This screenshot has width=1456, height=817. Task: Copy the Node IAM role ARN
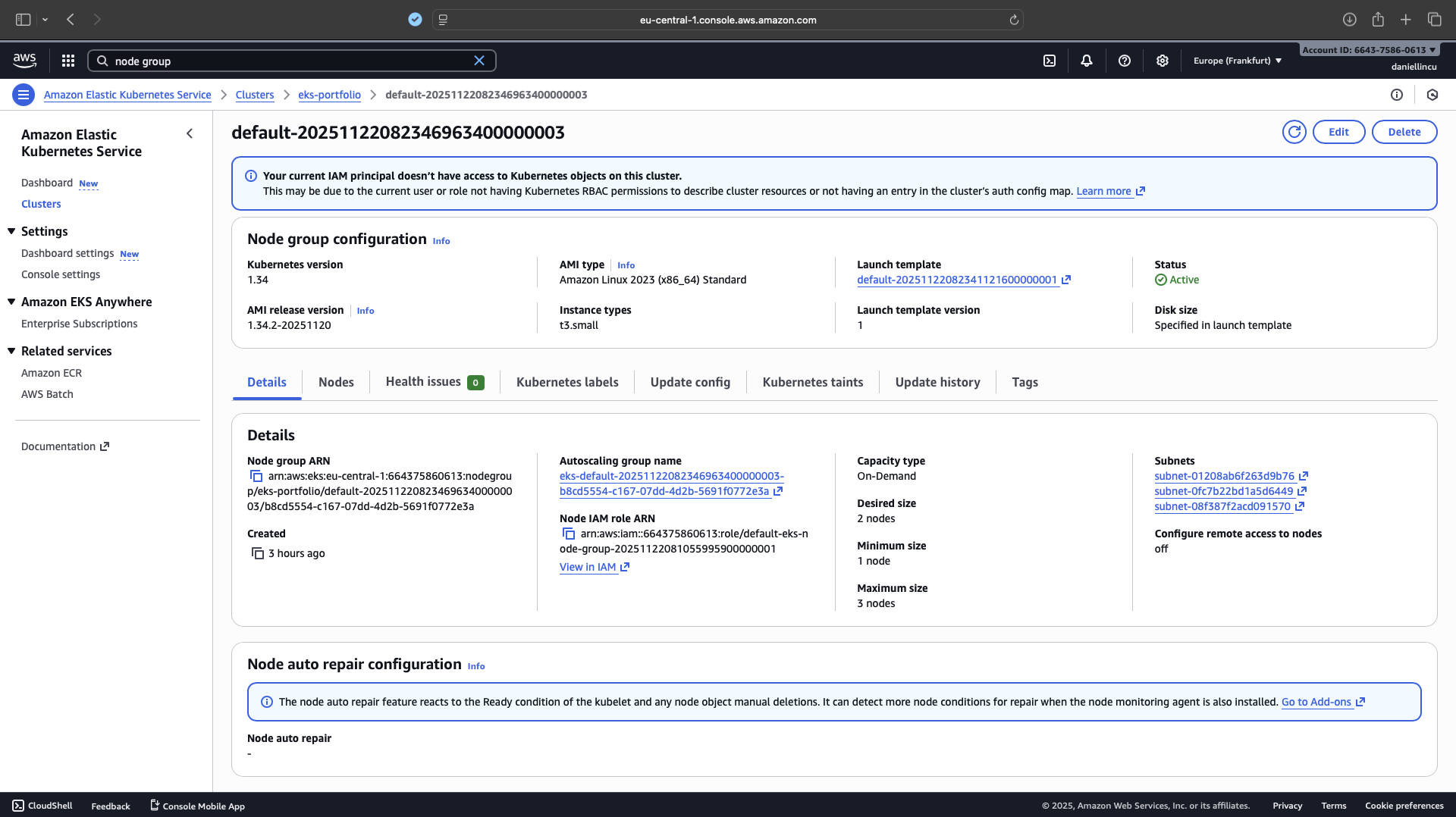[x=569, y=534]
